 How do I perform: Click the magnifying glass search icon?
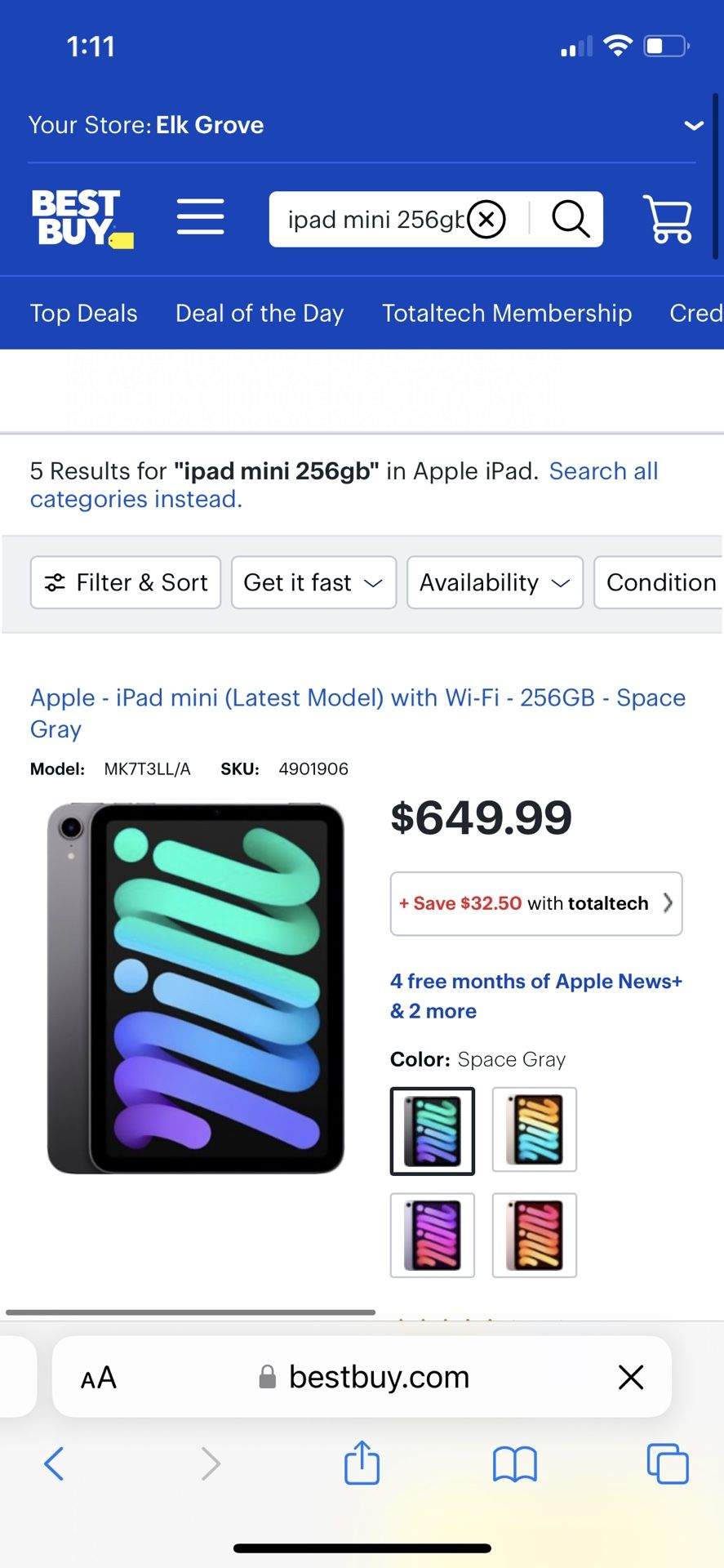coord(571,219)
